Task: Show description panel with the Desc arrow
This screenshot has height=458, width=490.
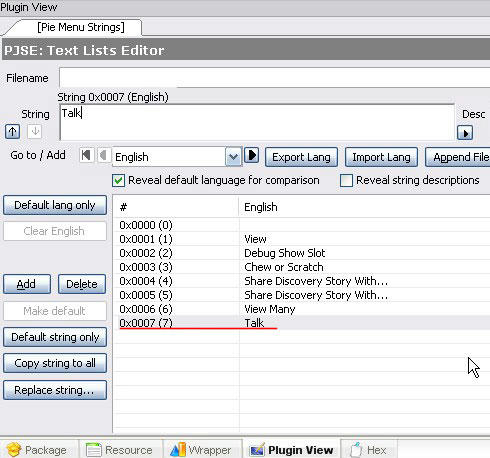Action: 465,133
